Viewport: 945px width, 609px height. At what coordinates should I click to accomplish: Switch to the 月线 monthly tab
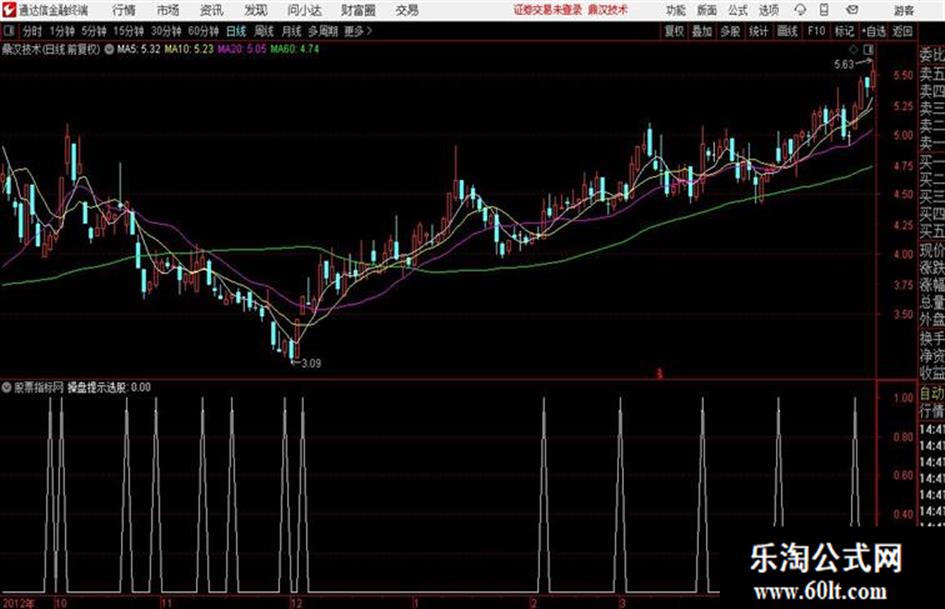(292, 31)
